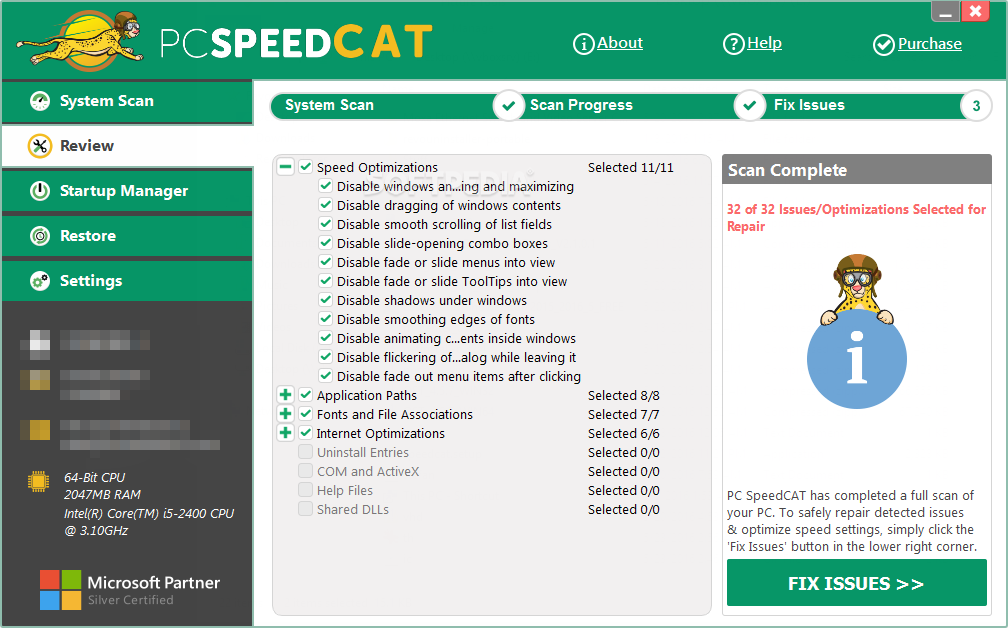
Task: Uncheck Disable slide-opening combo boxes
Action: click(325, 244)
